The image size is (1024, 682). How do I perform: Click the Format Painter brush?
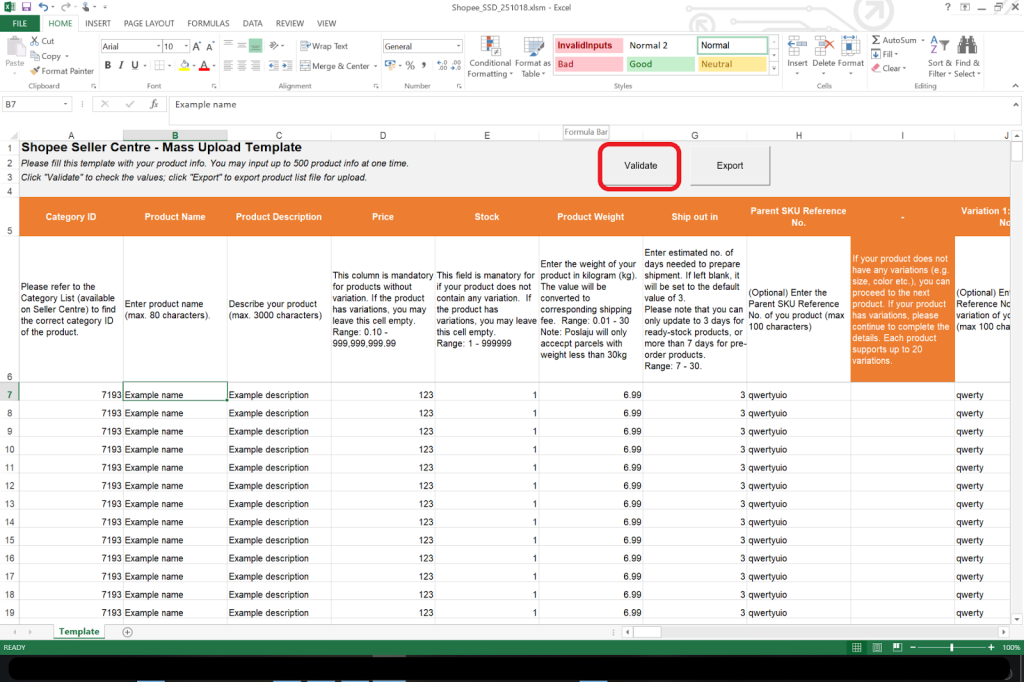click(62, 71)
